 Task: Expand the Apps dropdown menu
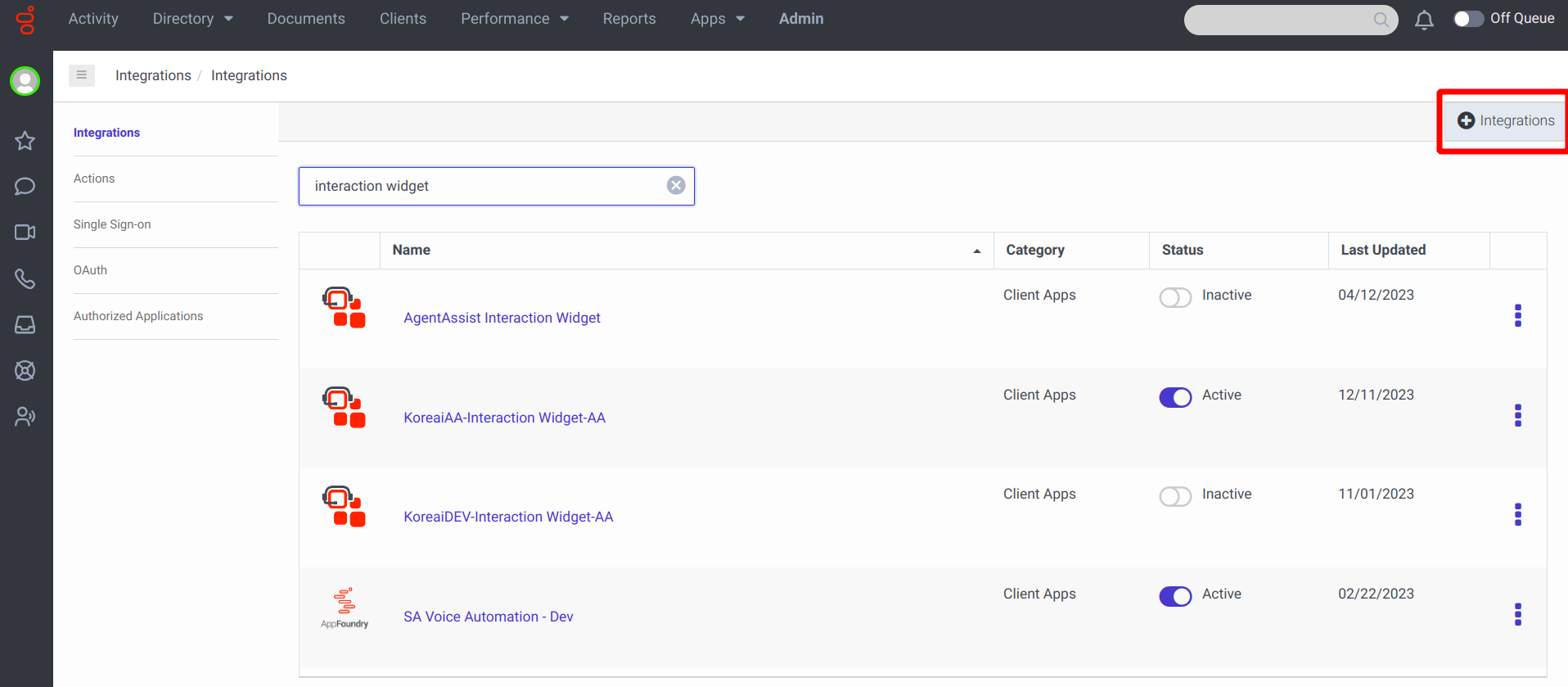(717, 19)
